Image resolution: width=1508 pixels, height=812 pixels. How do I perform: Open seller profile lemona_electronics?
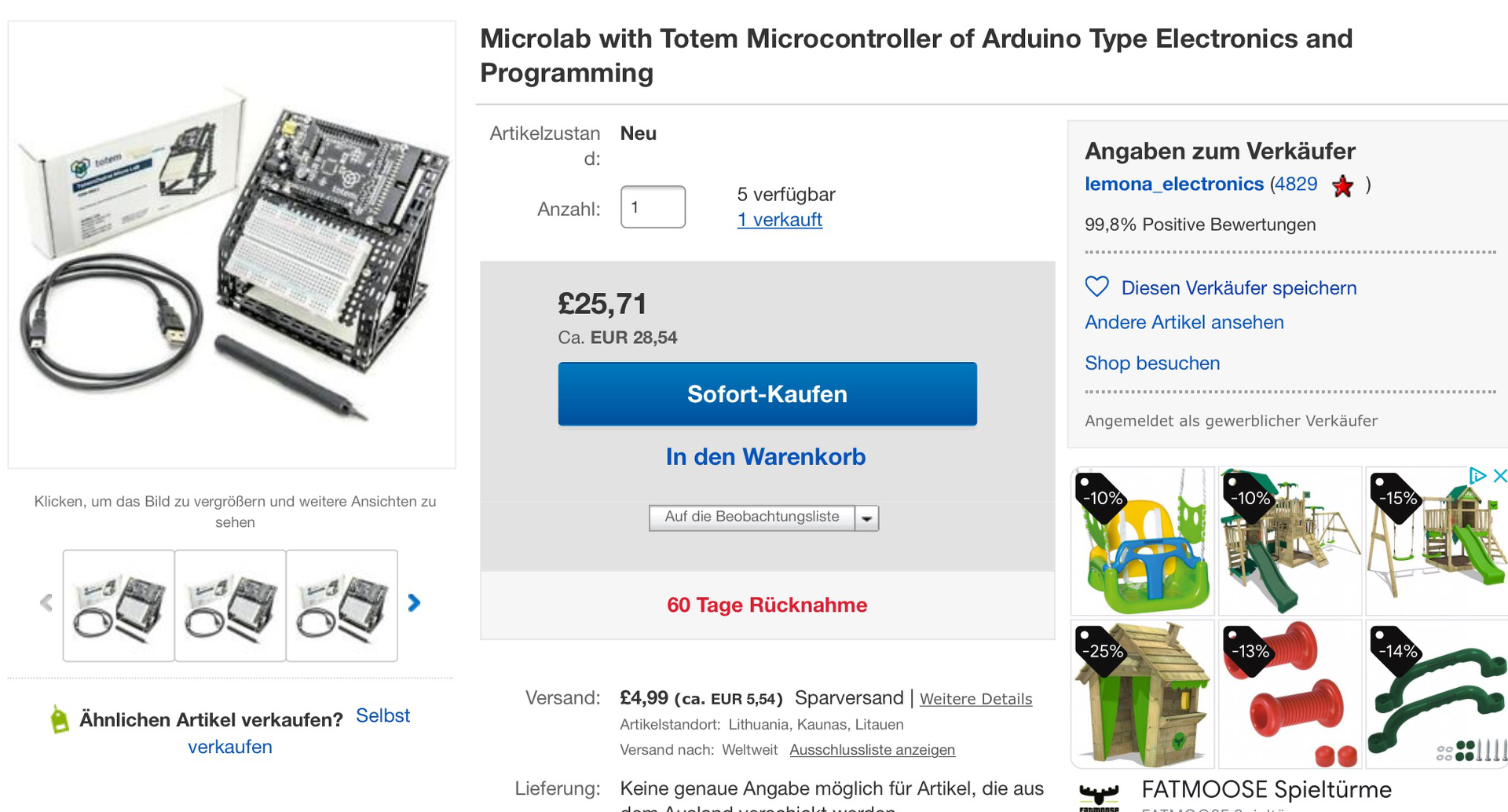click(x=1174, y=184)
